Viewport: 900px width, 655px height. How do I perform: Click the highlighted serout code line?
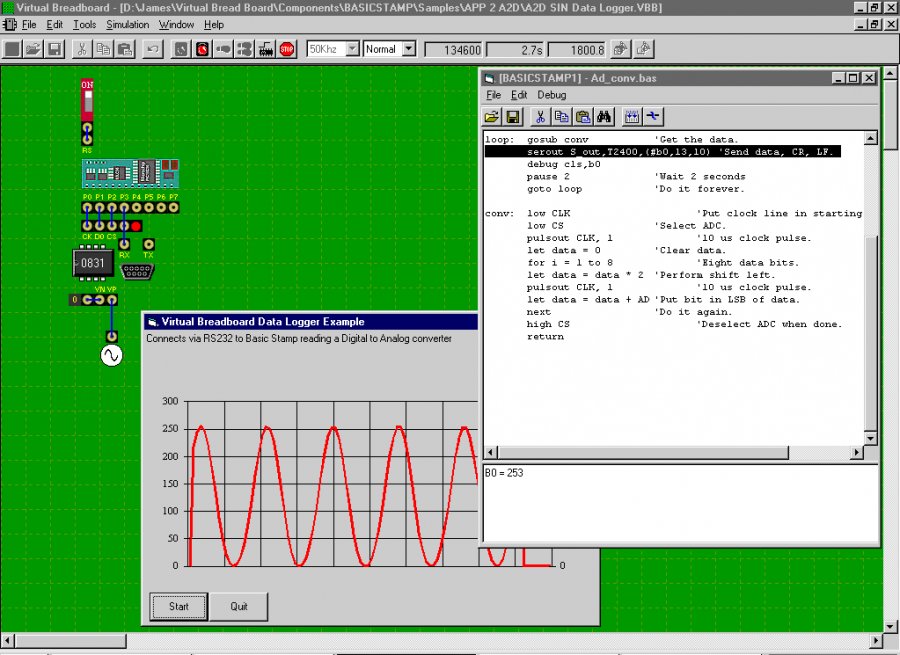pyautogui.click(x=663, y=152)
